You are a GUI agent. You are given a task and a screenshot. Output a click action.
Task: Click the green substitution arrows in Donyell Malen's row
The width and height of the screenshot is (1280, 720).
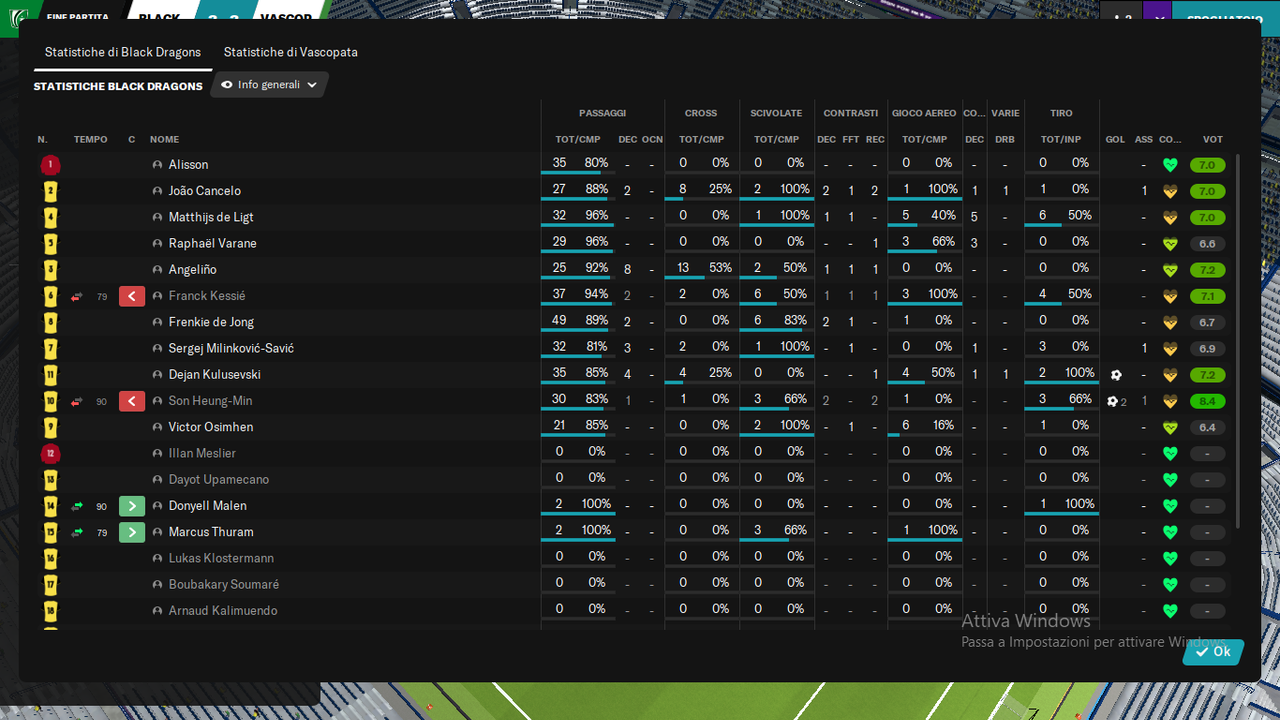pos(77,506)
